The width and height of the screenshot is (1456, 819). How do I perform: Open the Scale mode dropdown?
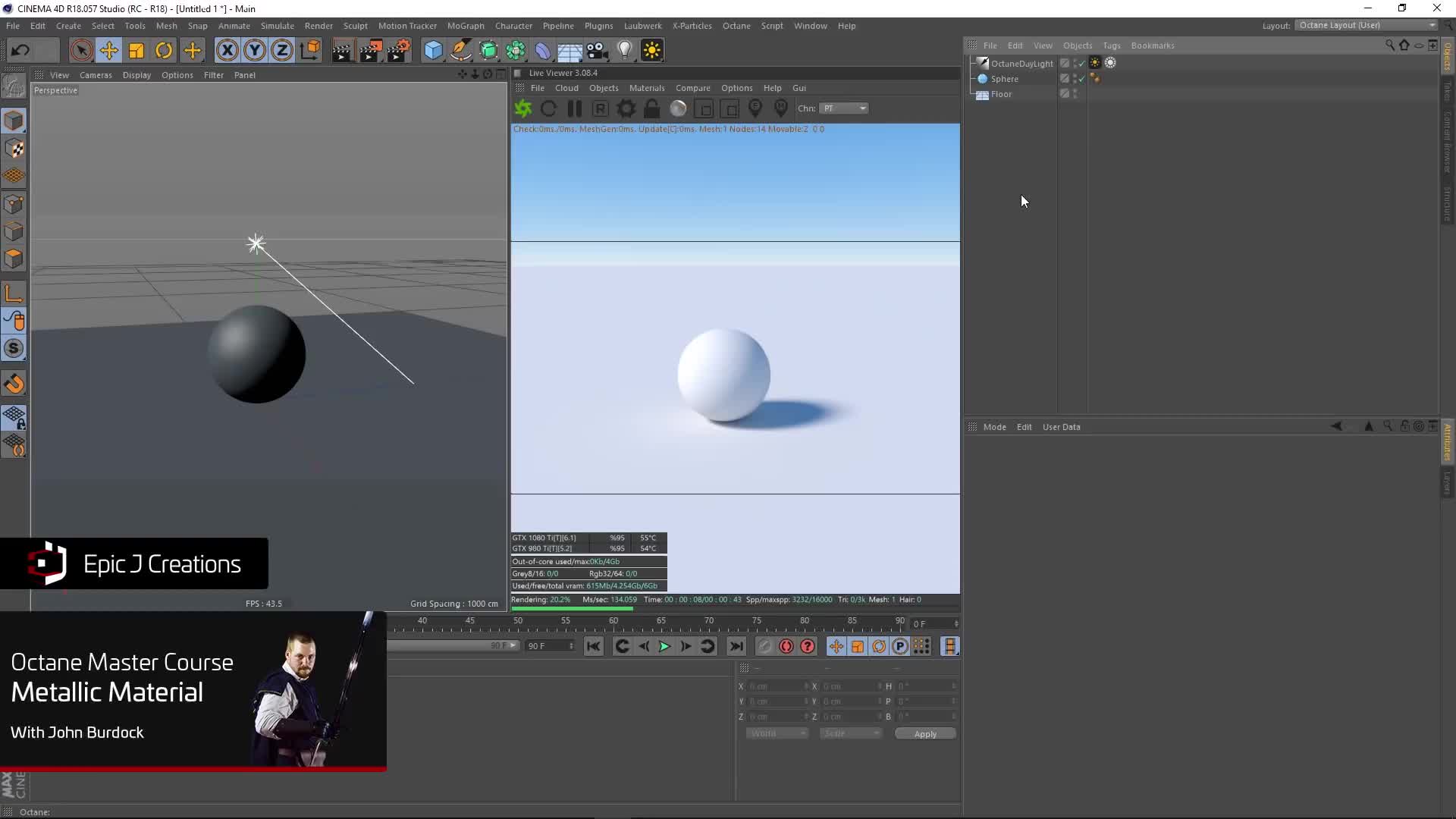point(851,733)
